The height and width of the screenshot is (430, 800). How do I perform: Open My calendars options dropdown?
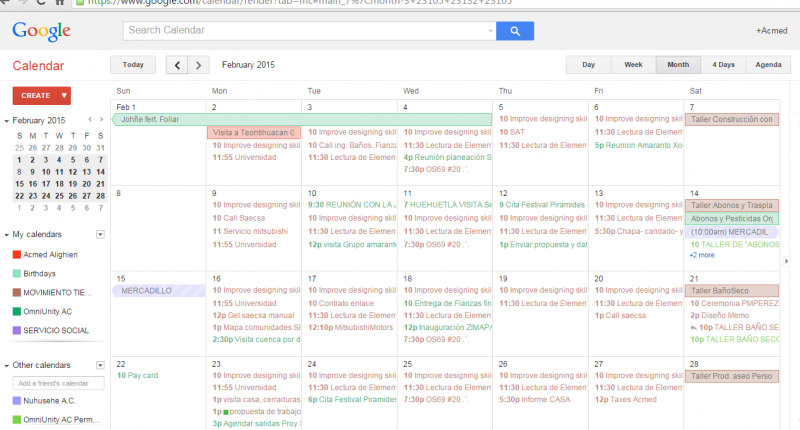[101, 235]
